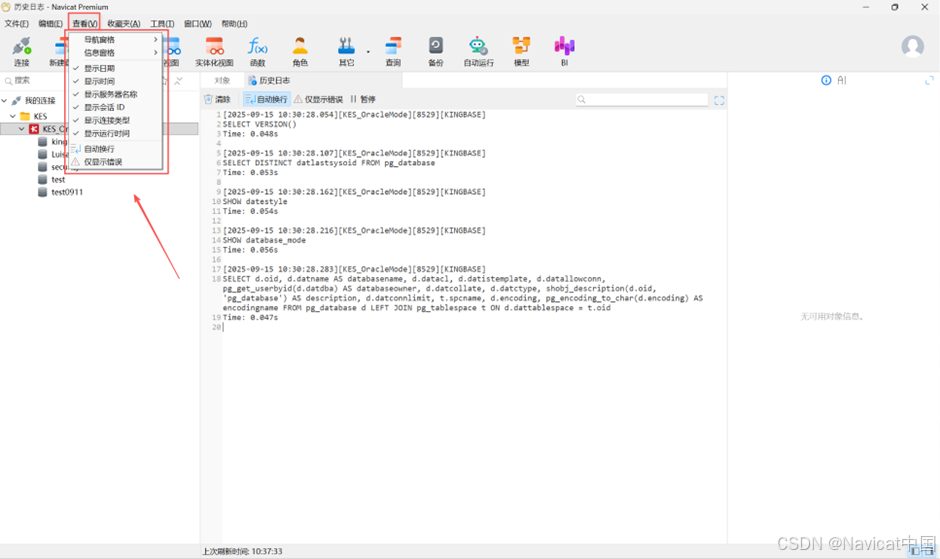Screen dimensions: 940x559
Task: Toggle 自动换行 word wrap in the log toolbar
Action: pyautogui.click(x=266, y=100)
